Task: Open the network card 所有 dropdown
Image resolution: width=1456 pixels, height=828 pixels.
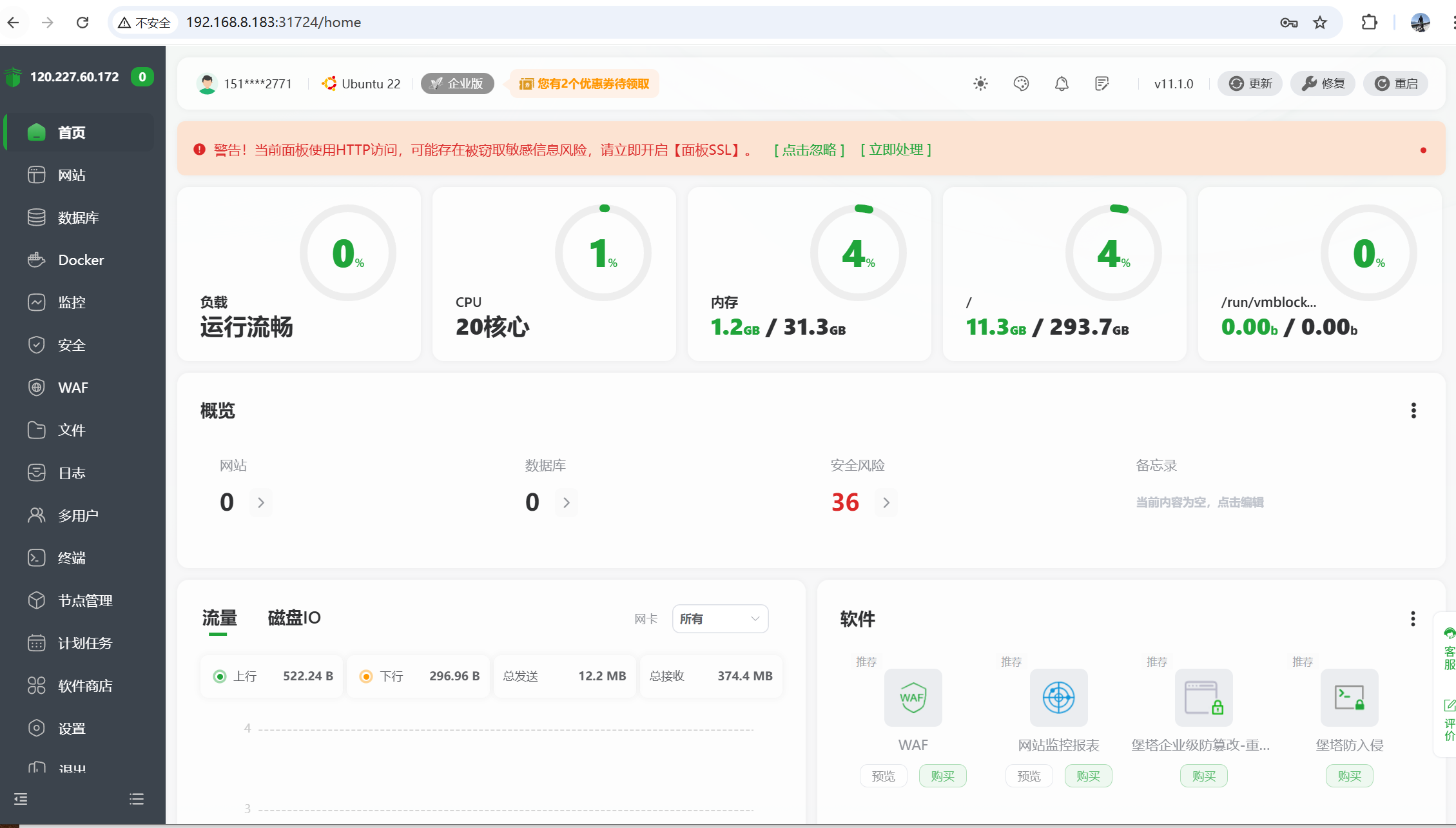Action: (720, 619)
